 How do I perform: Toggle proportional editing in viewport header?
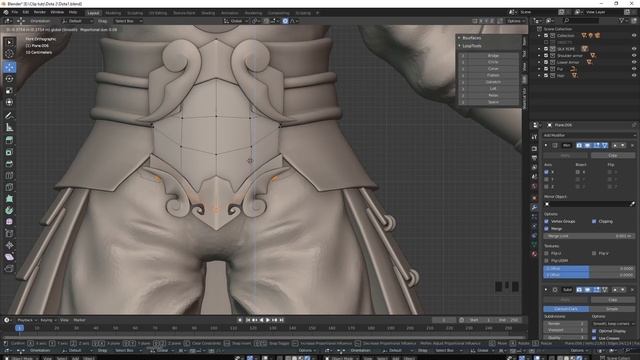coord(285,21)
